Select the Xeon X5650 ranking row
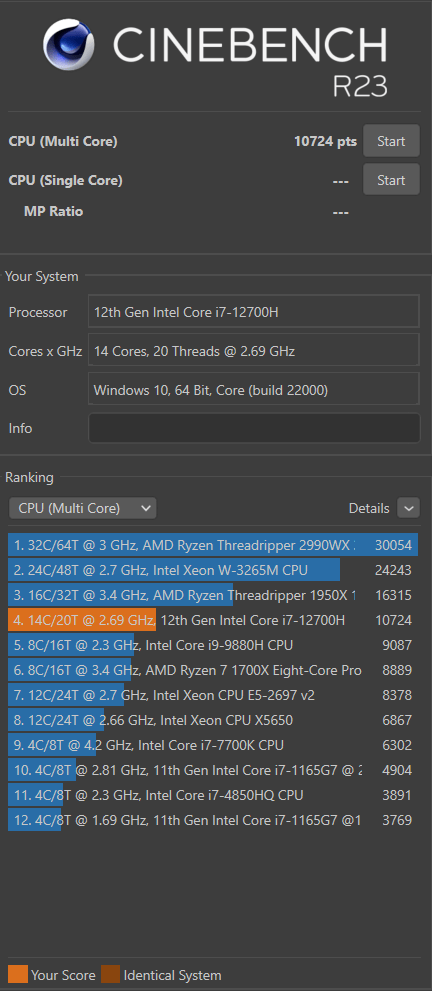The width and height of the screenshot is (432, 991). [x=213, y=720]
